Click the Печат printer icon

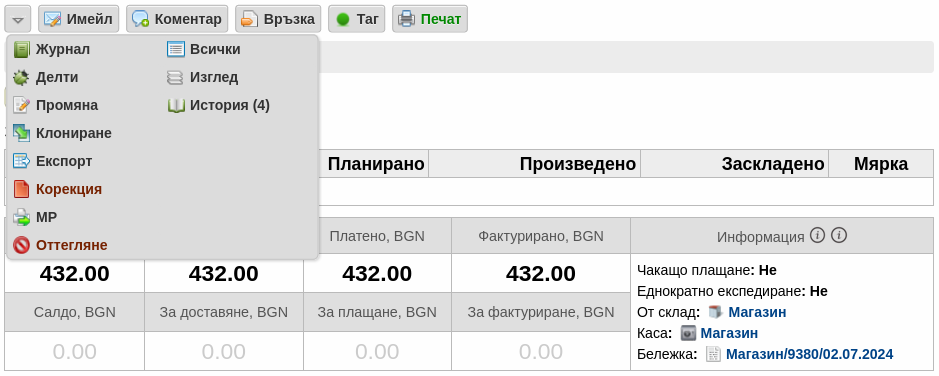pyautogui.click(x=406, y=19)
